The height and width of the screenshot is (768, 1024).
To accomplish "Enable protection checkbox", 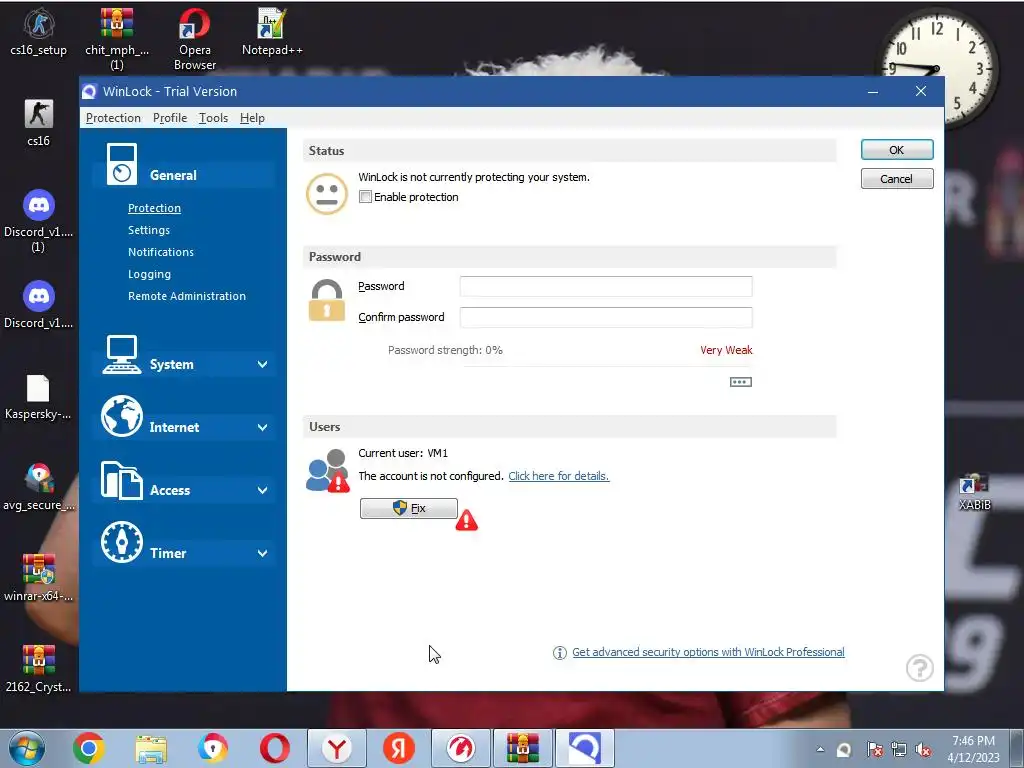I will click(365, 197).
